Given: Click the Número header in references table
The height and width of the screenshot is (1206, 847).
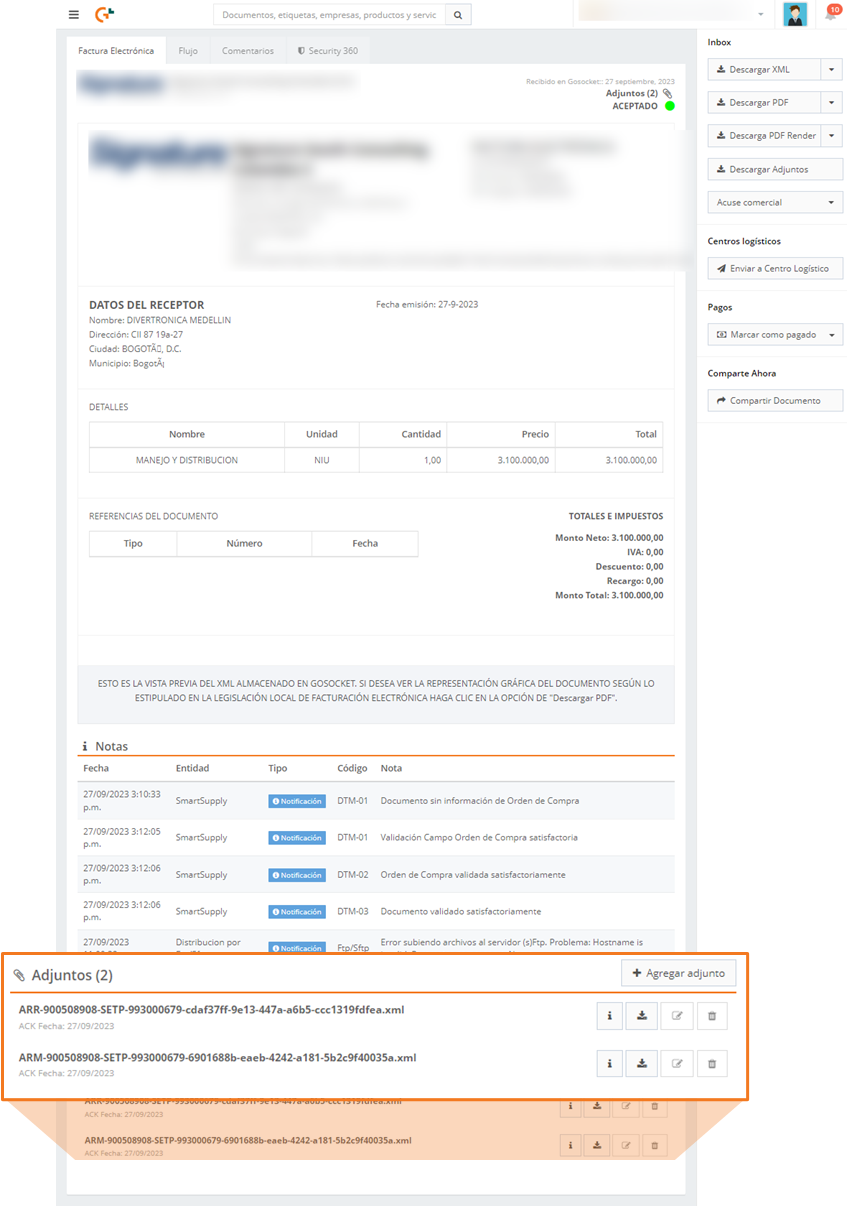Looking at the screenshot, I should coord(244,543).
